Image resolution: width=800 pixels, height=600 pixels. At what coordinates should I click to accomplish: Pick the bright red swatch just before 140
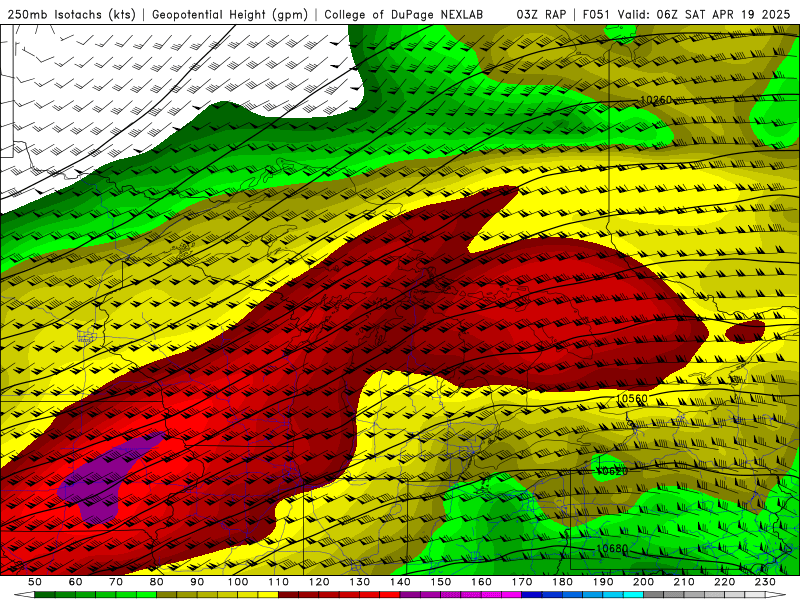click(389, 594)
